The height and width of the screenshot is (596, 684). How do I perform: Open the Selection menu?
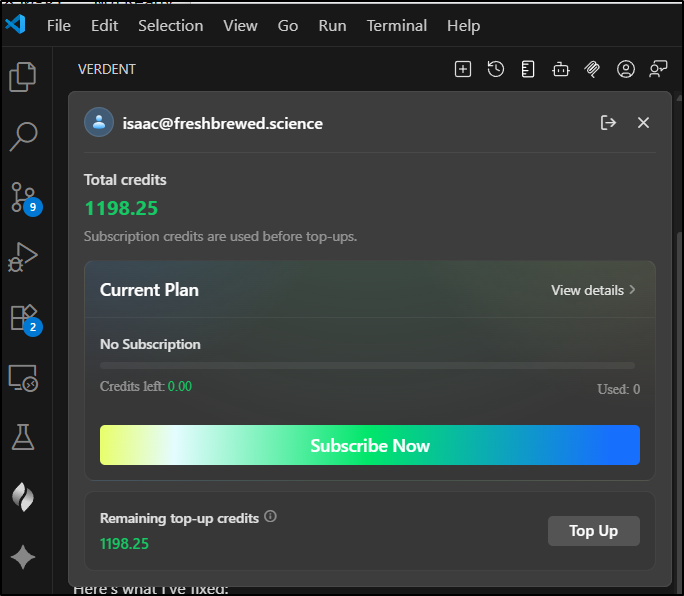pos(169,25)
